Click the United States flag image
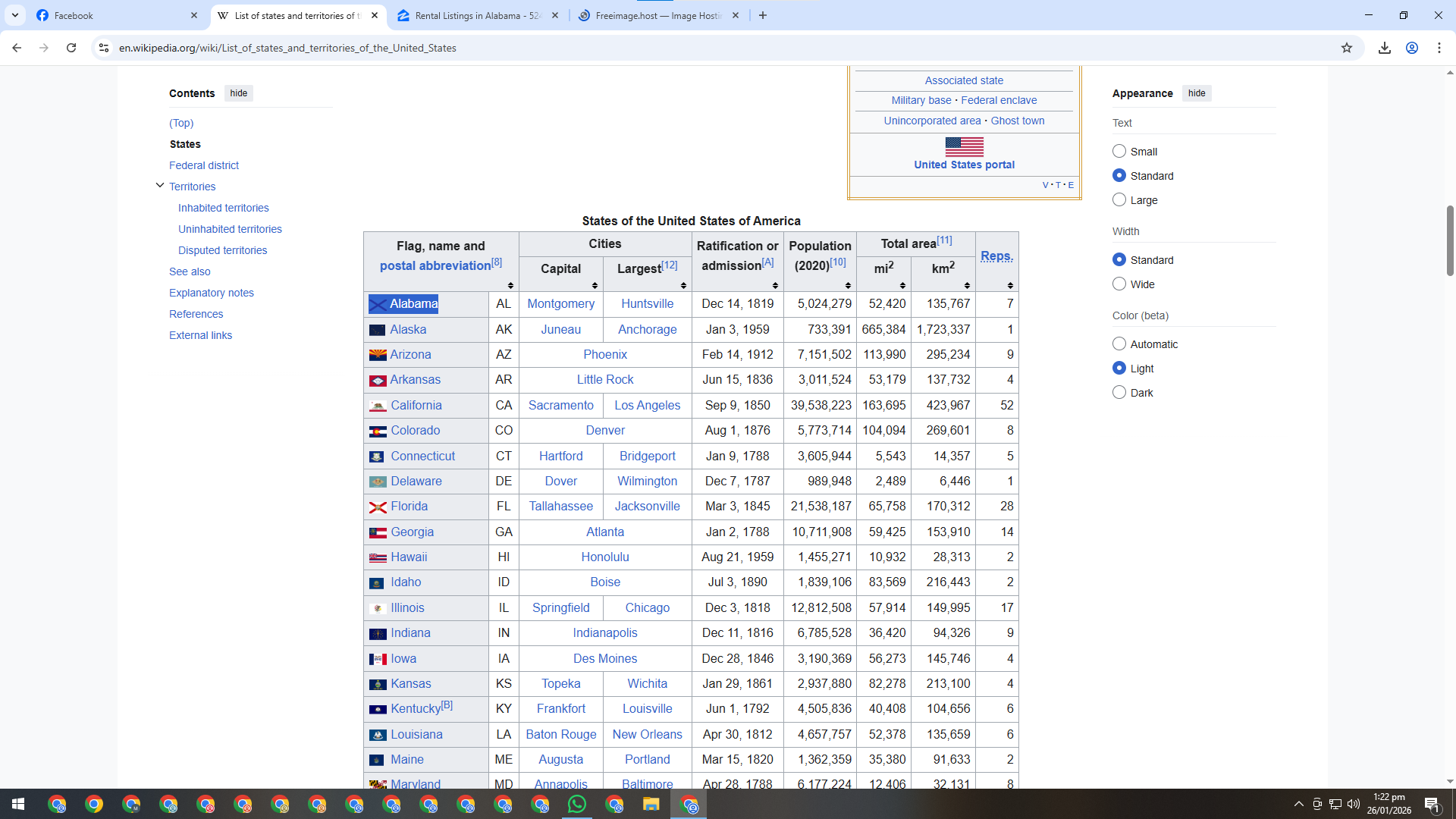 (964, 146)
